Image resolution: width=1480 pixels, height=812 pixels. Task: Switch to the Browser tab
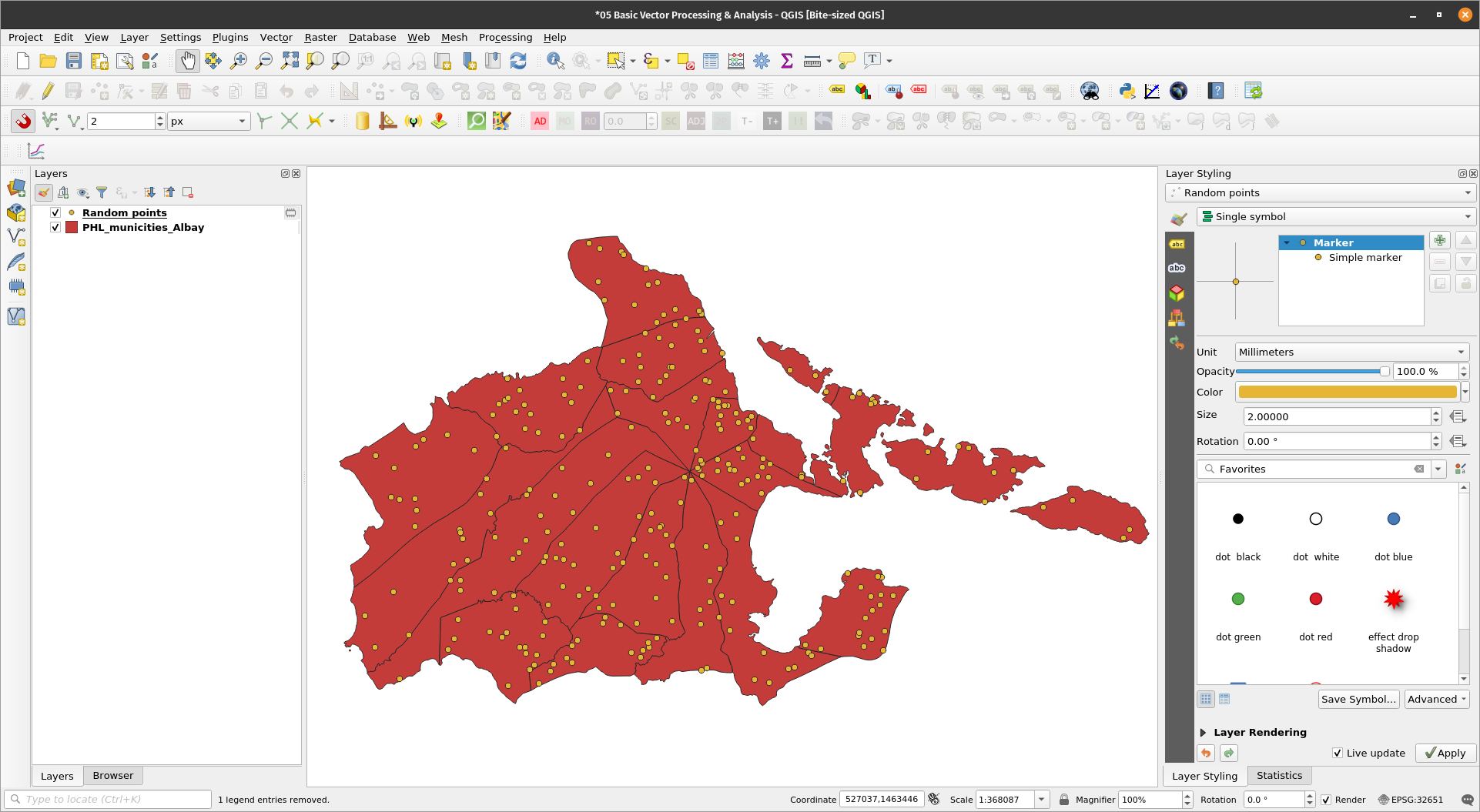(x=112, y=776)
